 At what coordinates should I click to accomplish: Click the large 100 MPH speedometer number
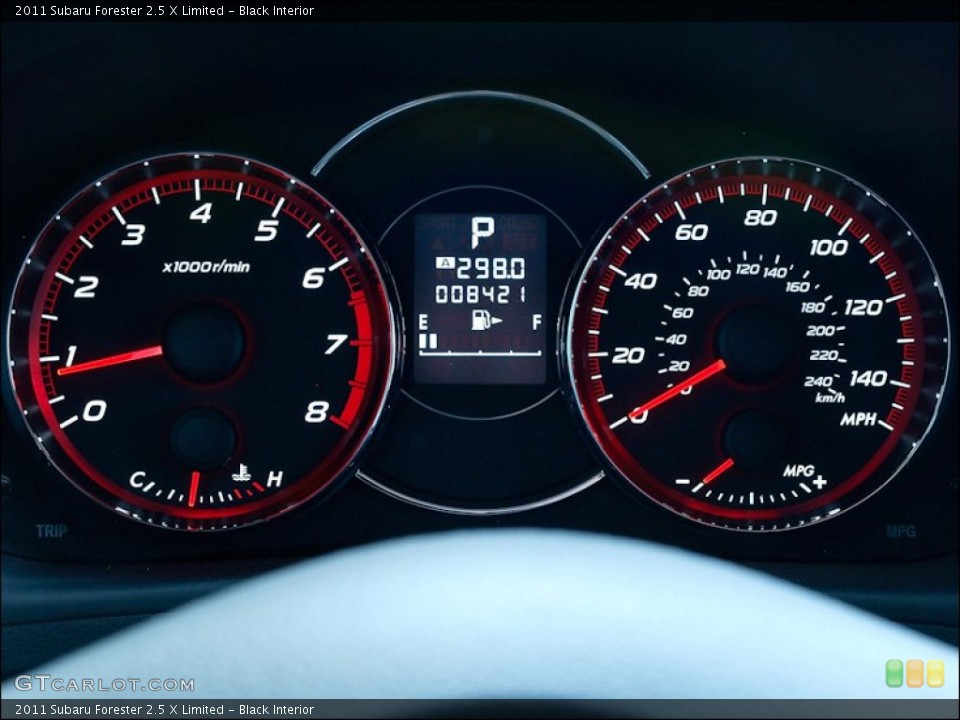point(829,247)
